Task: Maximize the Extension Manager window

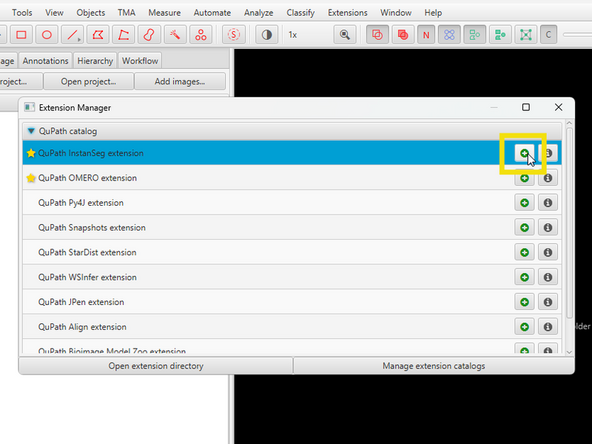Action: 526,108
